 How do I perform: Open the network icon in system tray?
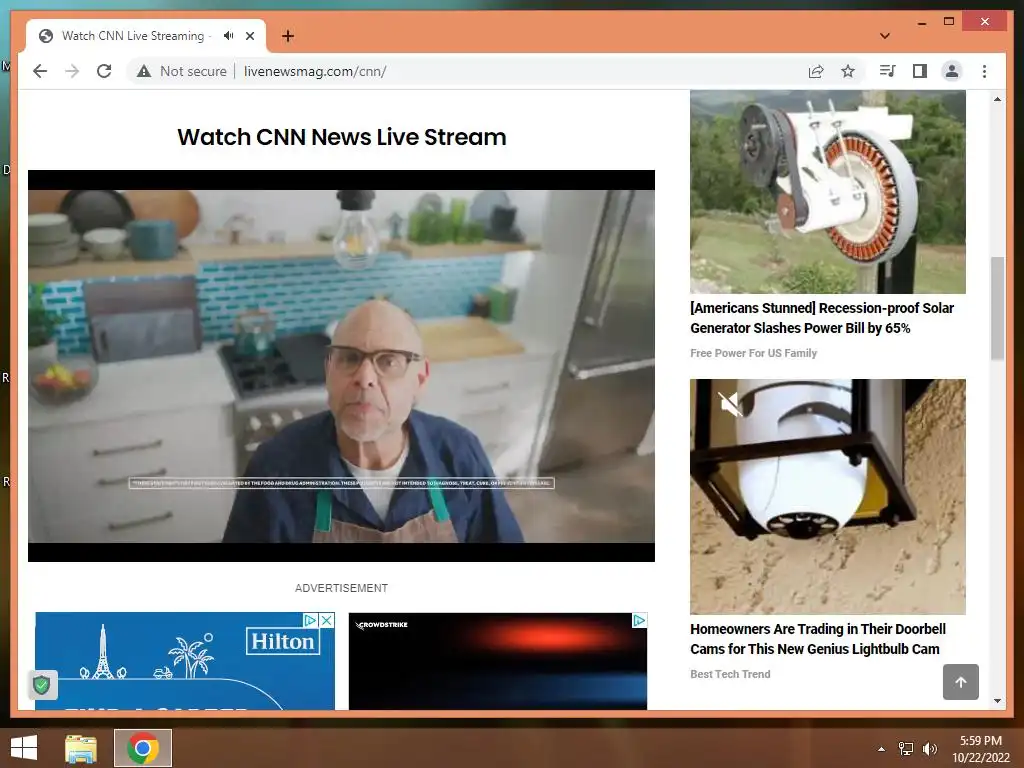[906, 749]
